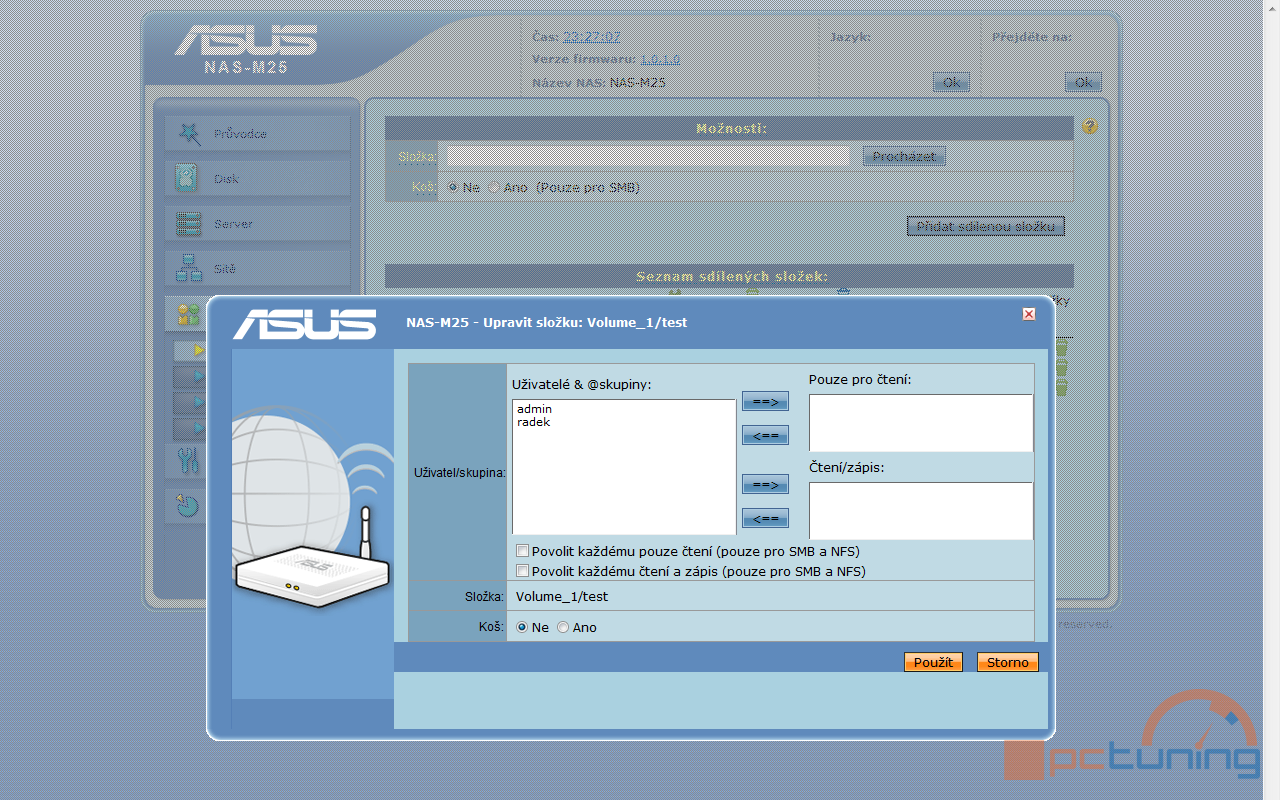Viewport: 1280px width, 800px height.
Task: Click the yellow help question mark icon
Action: click(x=1090, y=126)
